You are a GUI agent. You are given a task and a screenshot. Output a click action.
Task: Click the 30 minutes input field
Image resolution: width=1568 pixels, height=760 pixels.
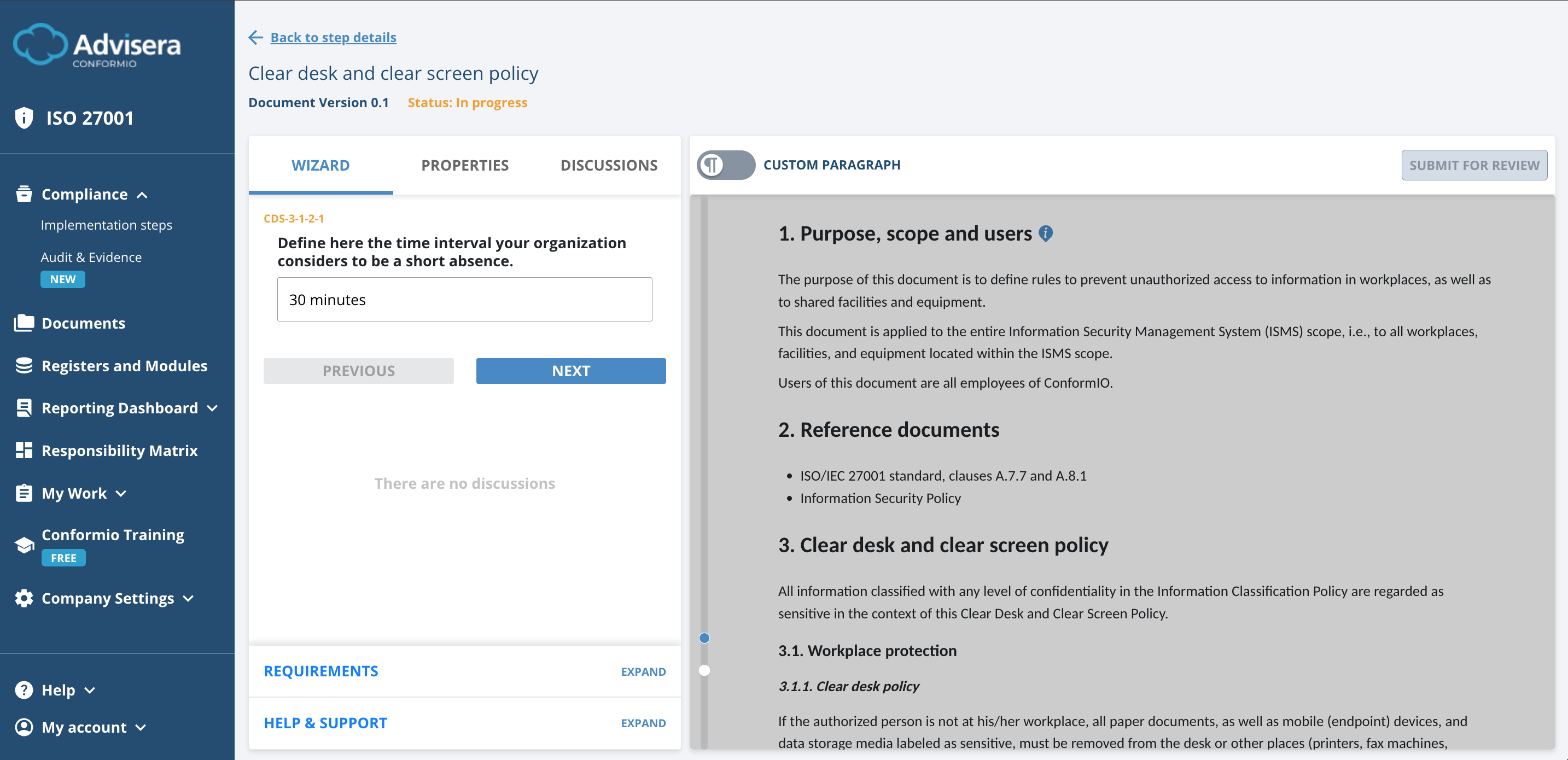[464, 300]
